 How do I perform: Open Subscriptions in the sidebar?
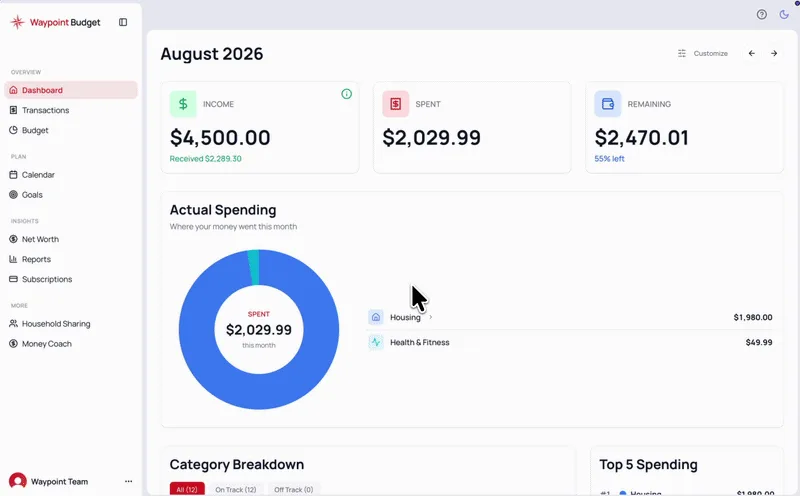(71, 279)
